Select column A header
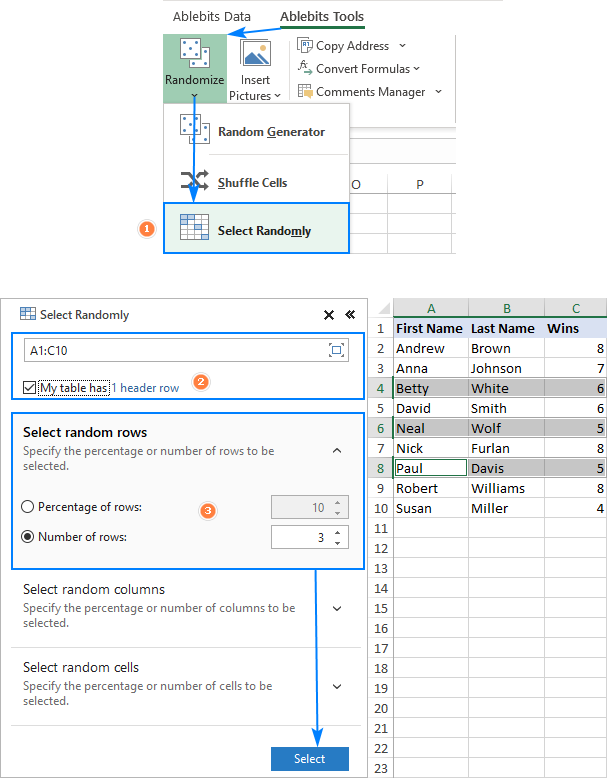This screenshot has height=778, width=607. point(431,308)
